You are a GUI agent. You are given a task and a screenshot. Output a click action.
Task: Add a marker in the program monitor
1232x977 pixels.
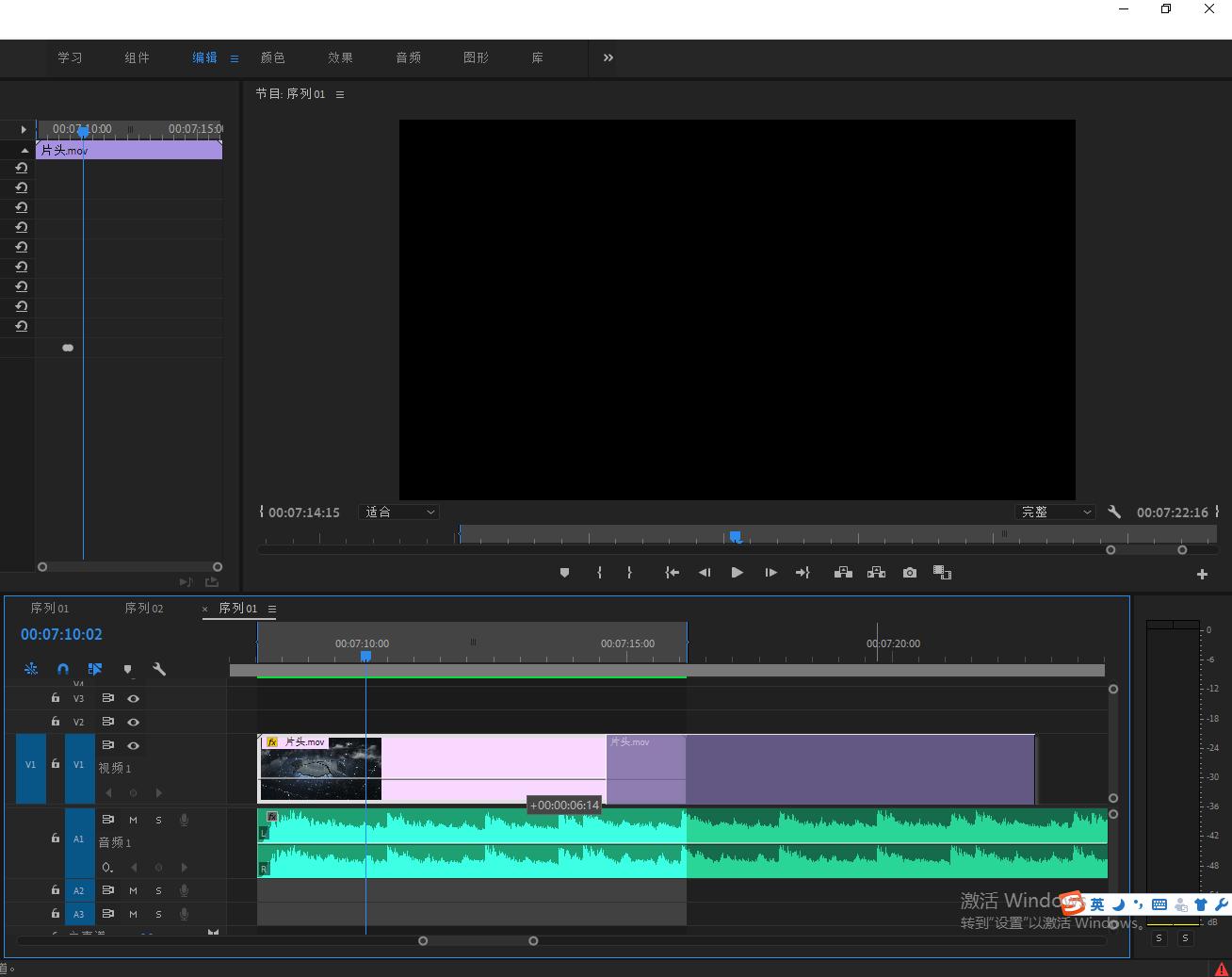pos(564,573)
